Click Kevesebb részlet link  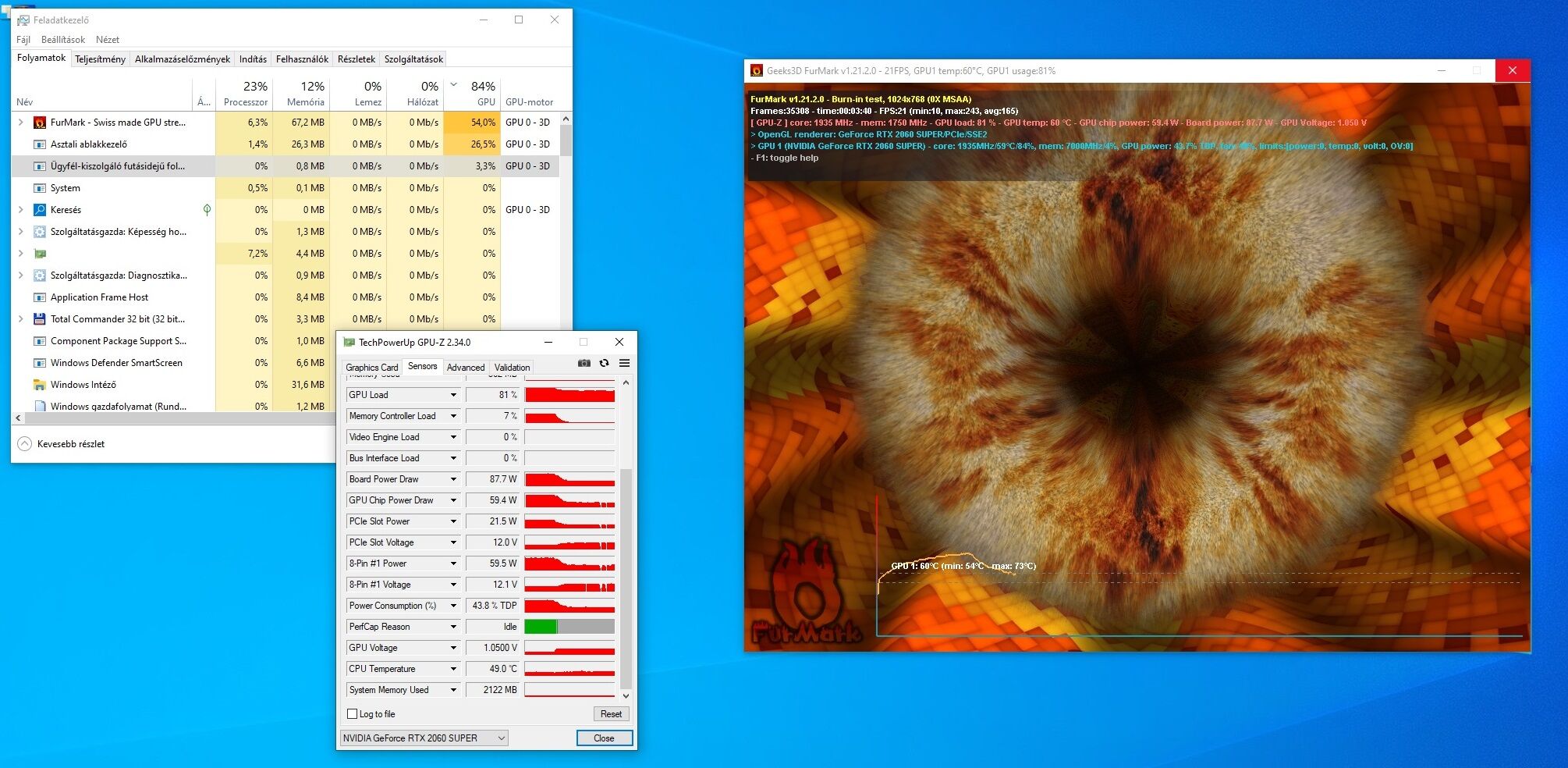coord(71,444)
